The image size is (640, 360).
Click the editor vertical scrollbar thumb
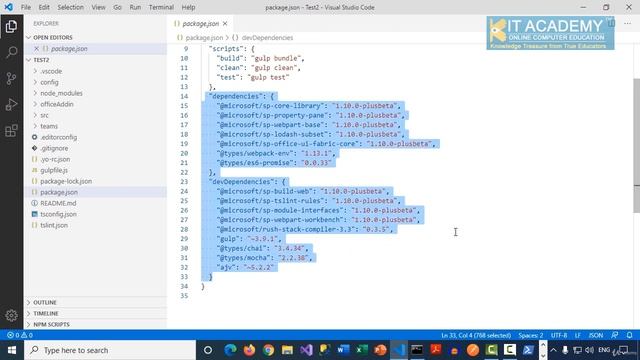(636, 145)
